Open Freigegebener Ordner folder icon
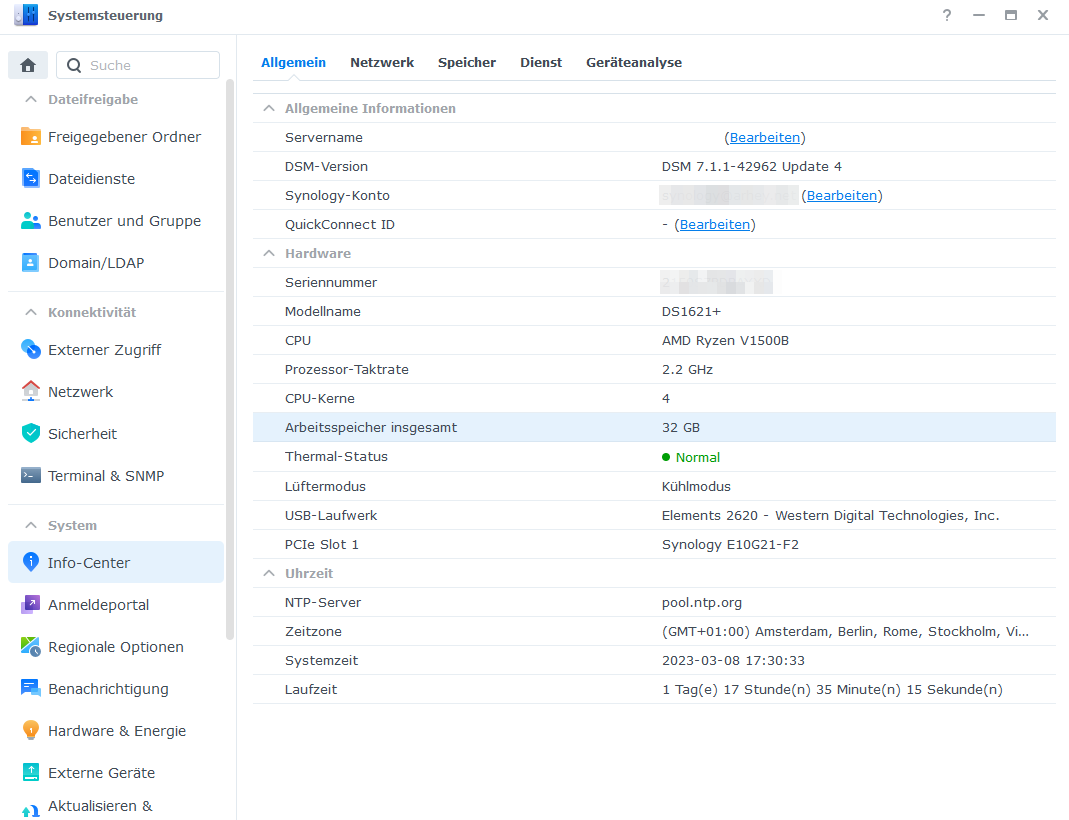 tap(31, 136)
